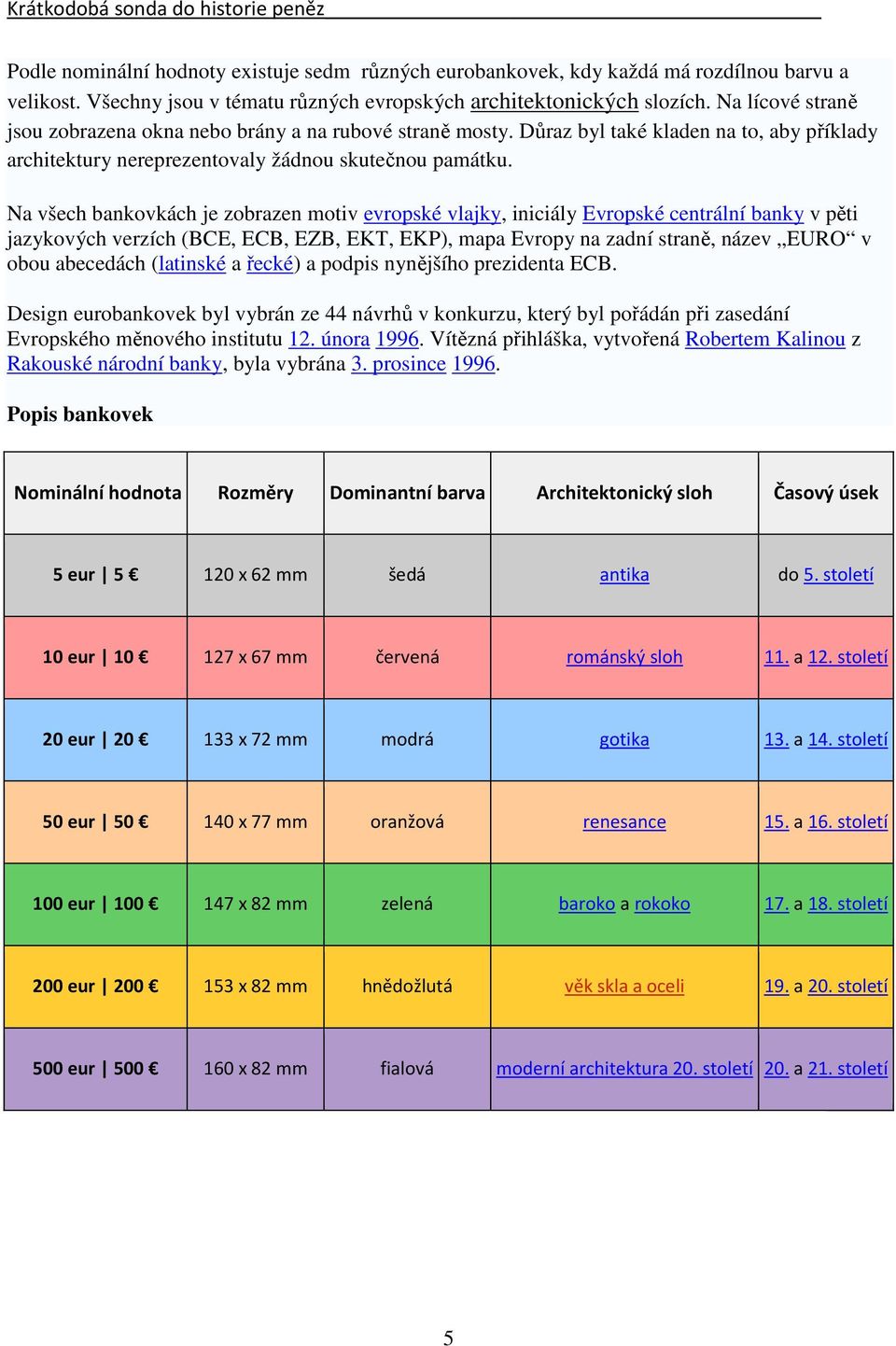The width and height of the screenshot is (896, 1346).
Task: Click the 'Krátkodobá sonda do historie peněz' header
Action: (x=166, y=9)
